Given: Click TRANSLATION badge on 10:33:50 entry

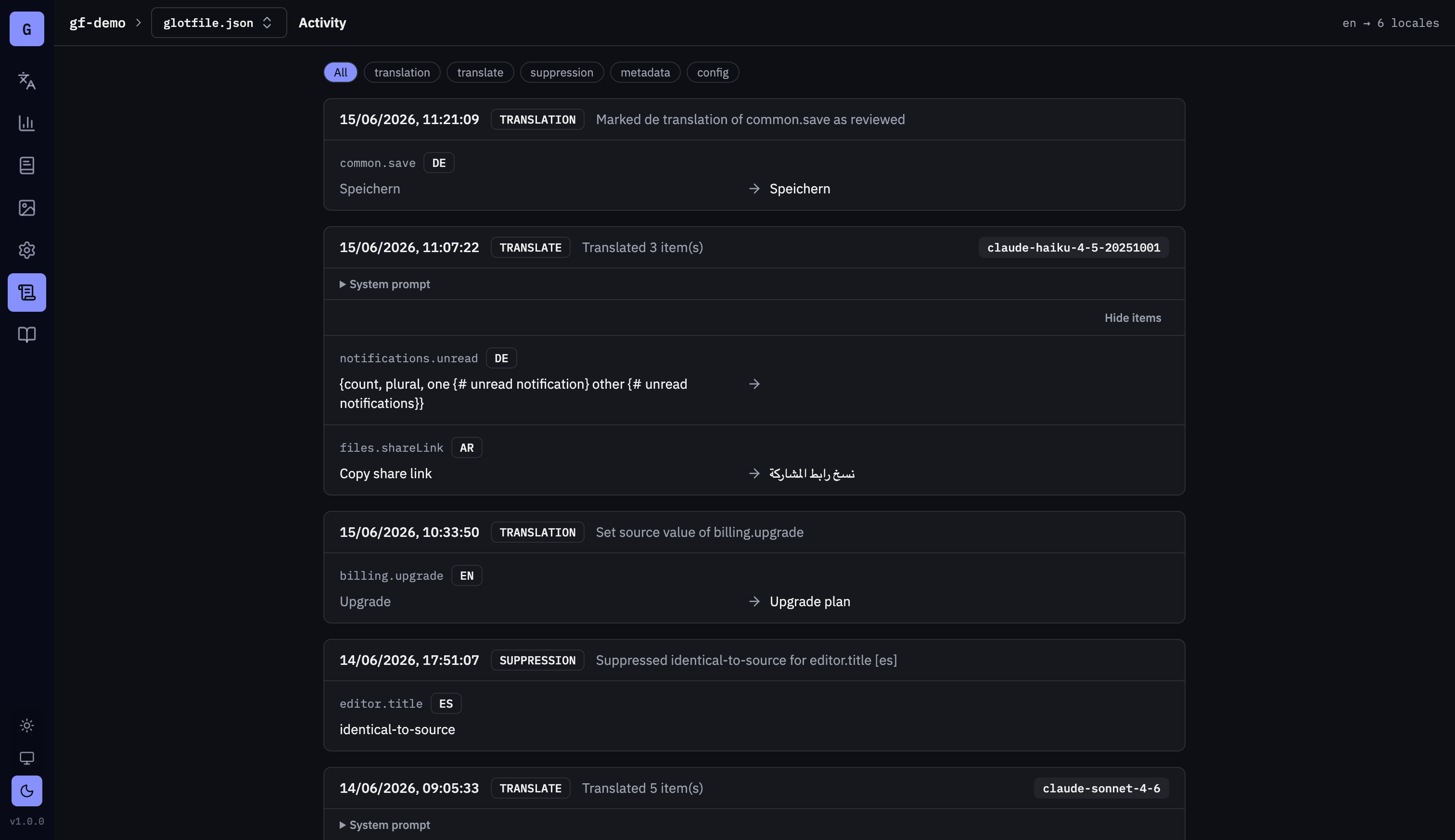Looking at the screenshot, I should [x=537, y=532].
